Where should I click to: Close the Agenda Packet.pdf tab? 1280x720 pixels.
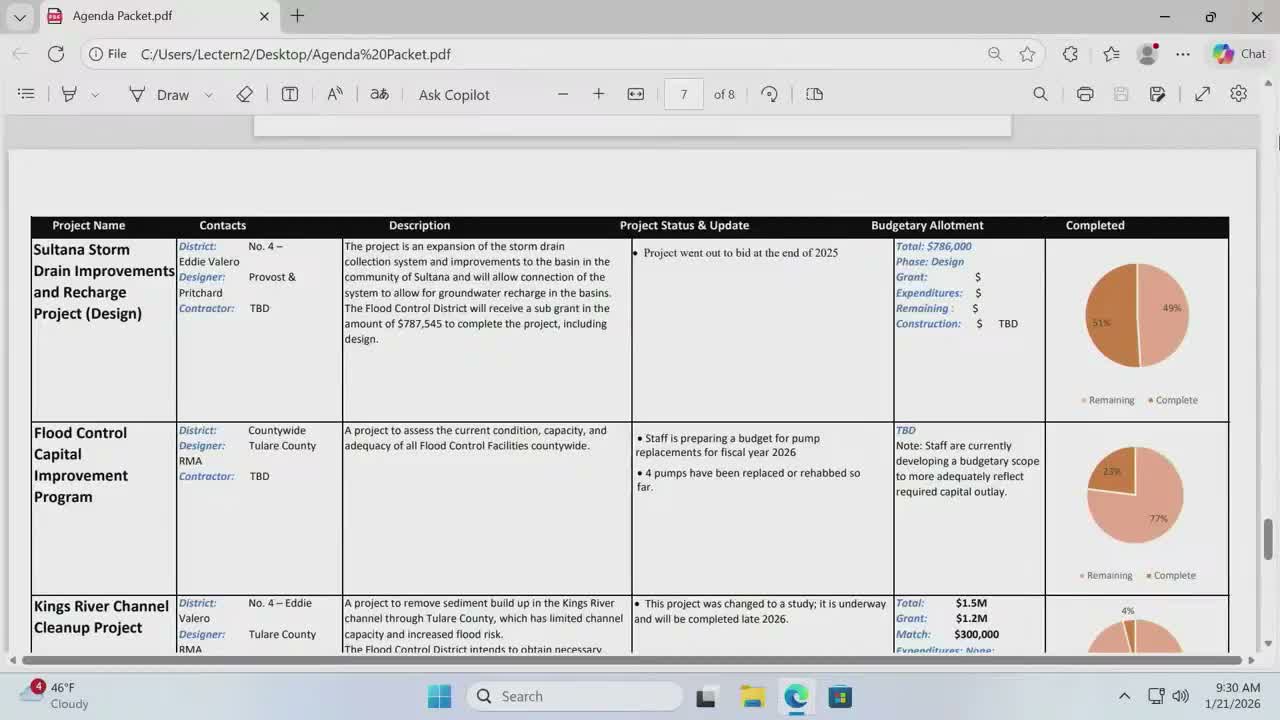(264, 16)
